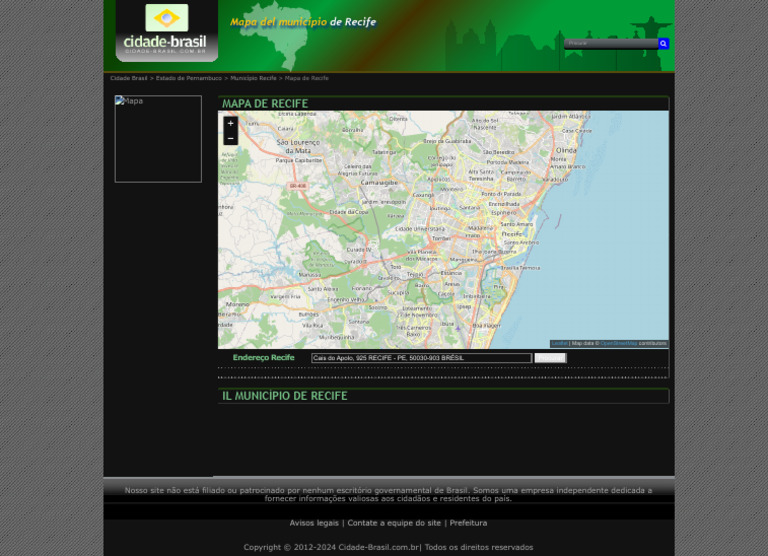The height and width of the screenshot is (556, 768).
Task: Open the Leaflet attribution link
Action: [x=559, y=343]
